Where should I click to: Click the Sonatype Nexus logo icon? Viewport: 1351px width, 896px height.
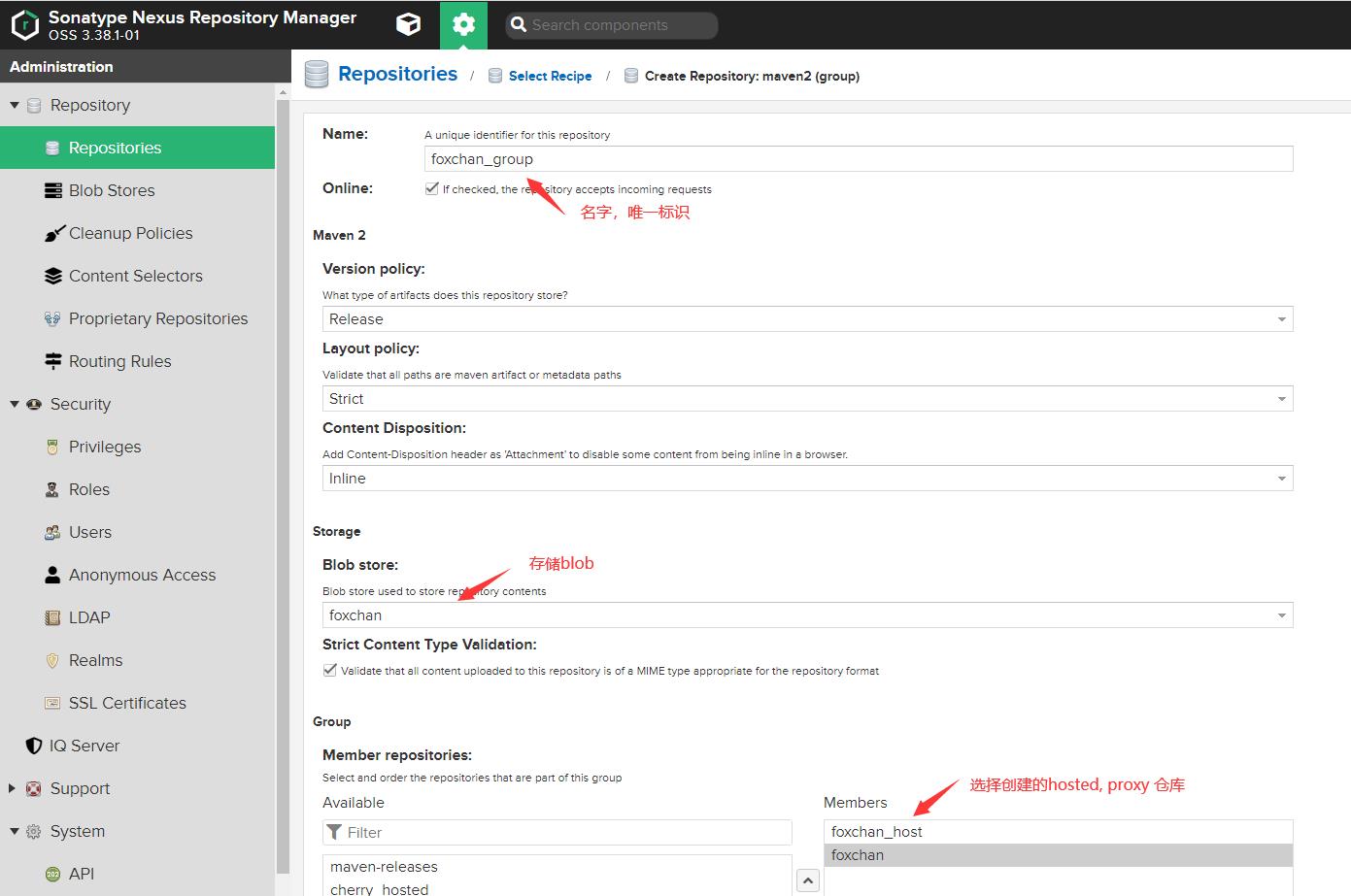[24, 25]
